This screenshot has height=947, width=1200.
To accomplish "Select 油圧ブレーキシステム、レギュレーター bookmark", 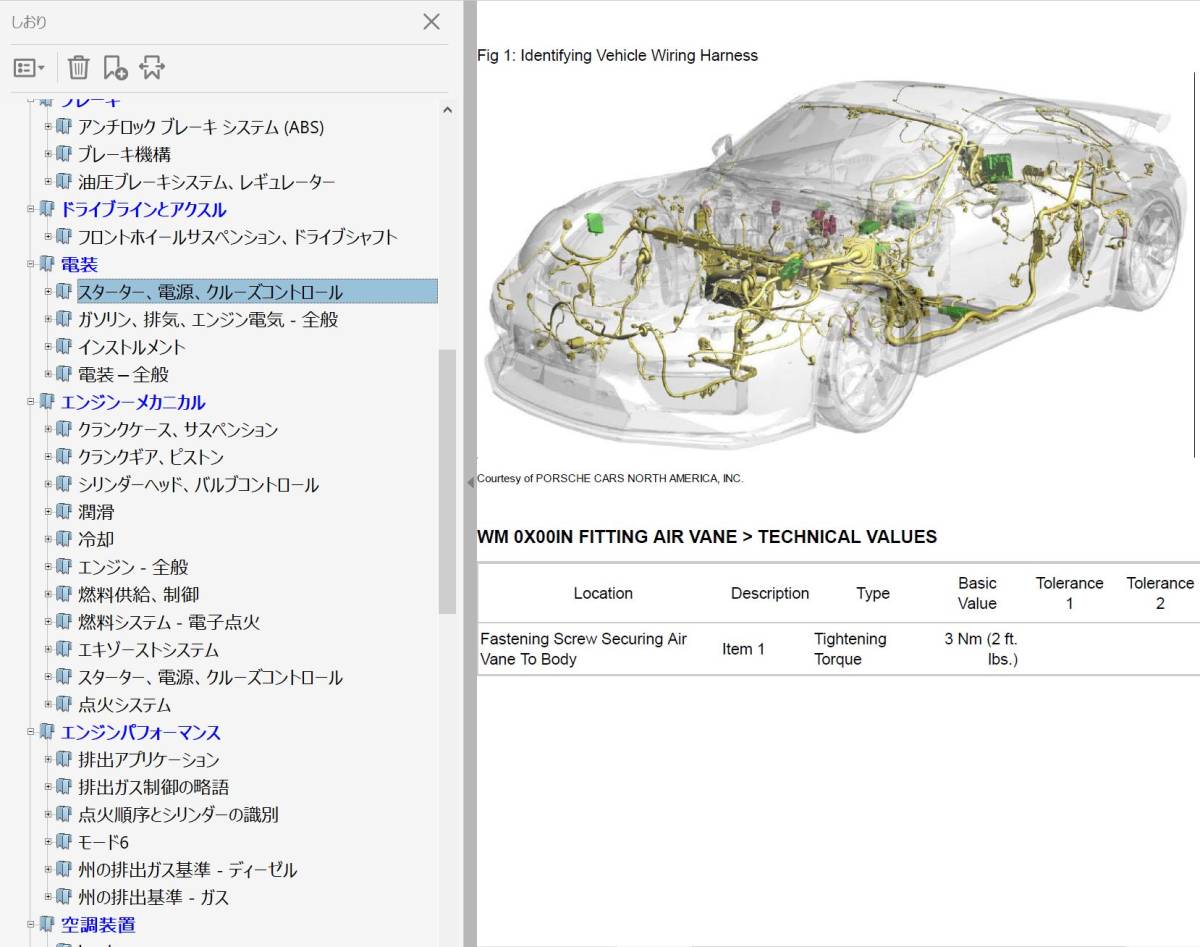I will coord(207,182).
